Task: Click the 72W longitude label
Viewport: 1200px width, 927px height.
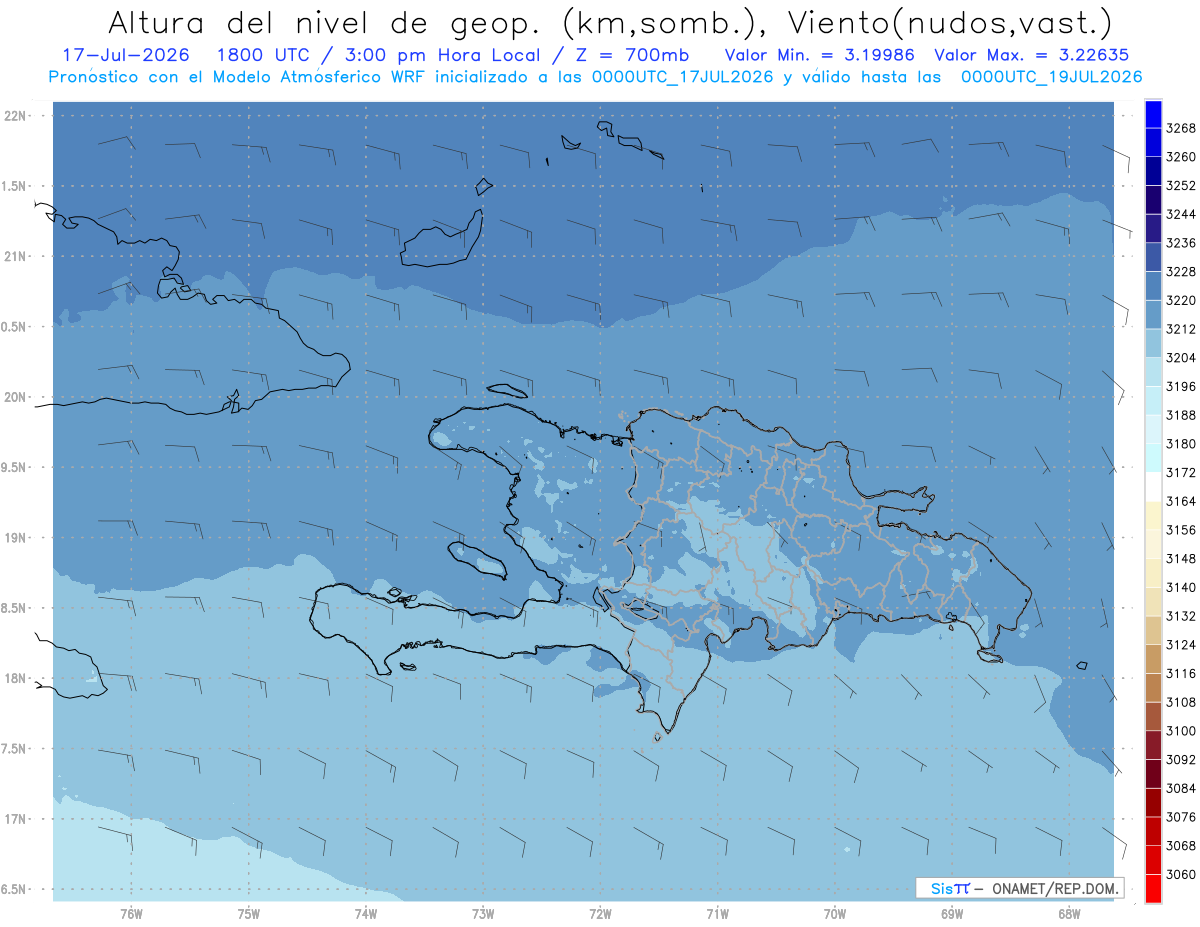Action: tap(600, 913)
